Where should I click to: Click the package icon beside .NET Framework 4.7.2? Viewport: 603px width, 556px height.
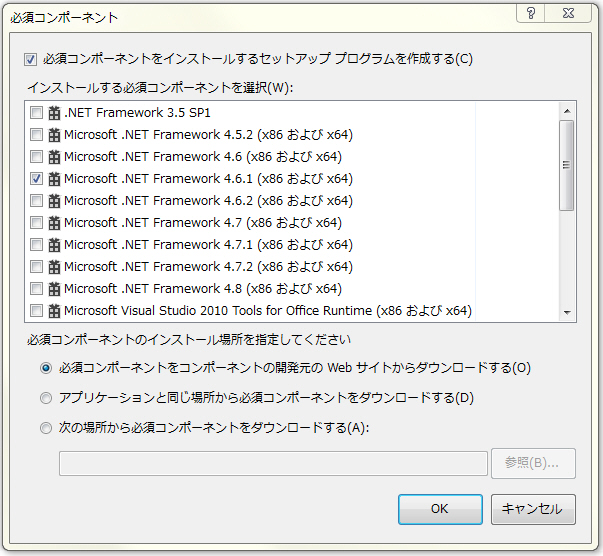[x=54, y=266]
